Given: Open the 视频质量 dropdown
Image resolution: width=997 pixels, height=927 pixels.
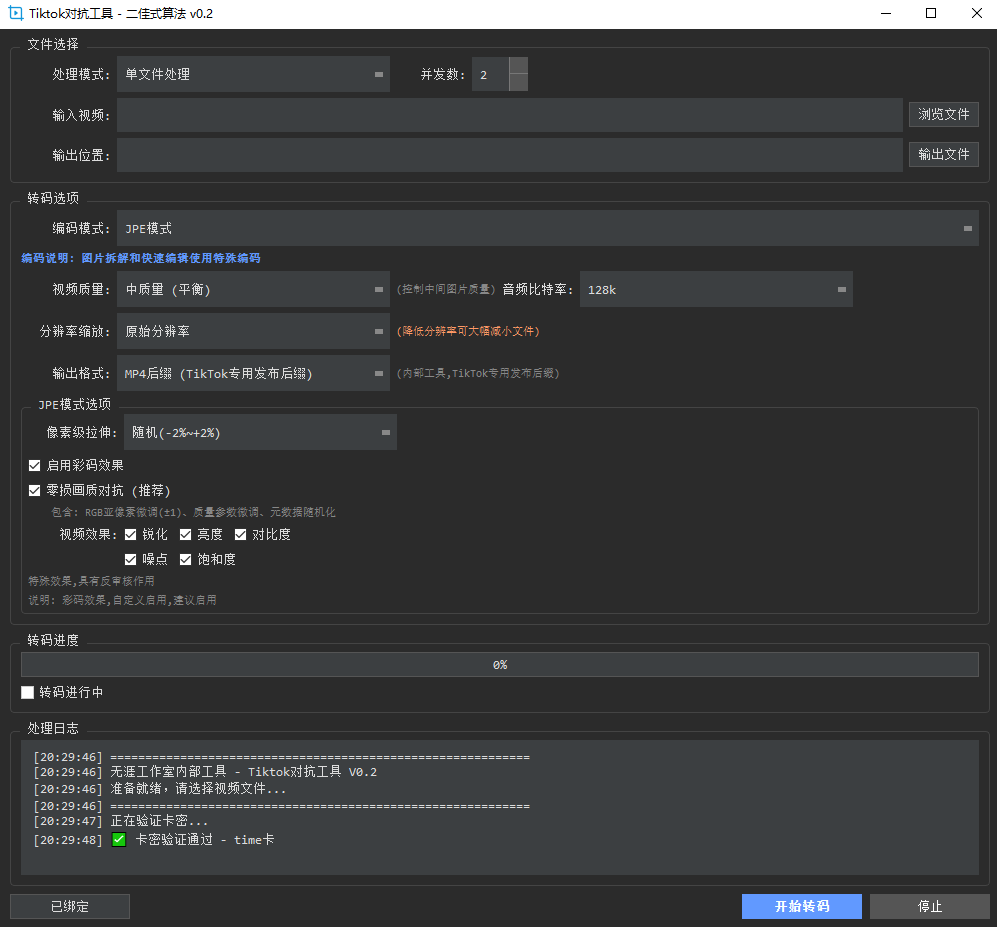Looking at the screenshot, I should point(253,290).
